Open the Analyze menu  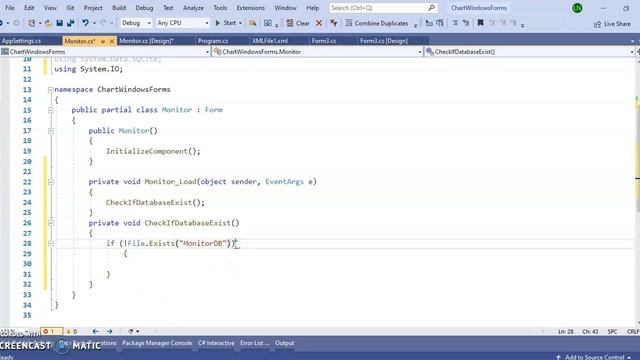coord(193,8)
